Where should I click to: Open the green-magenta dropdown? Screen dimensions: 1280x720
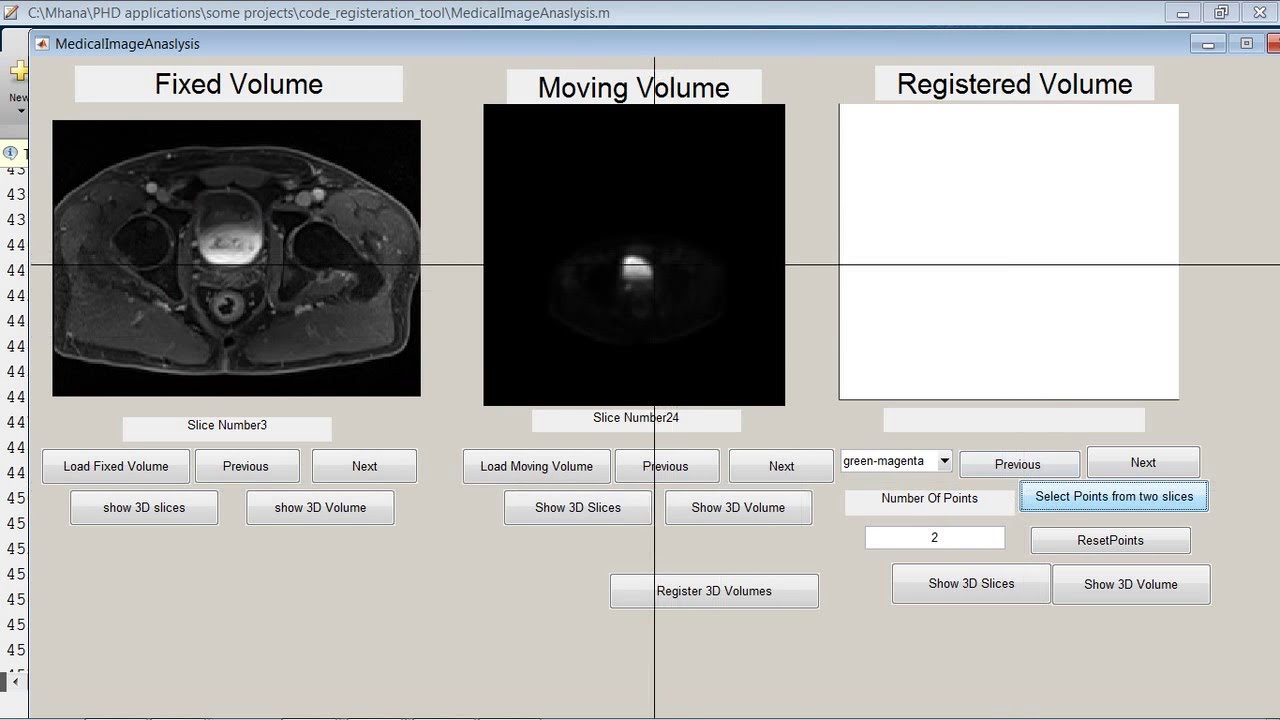point(896,461)
